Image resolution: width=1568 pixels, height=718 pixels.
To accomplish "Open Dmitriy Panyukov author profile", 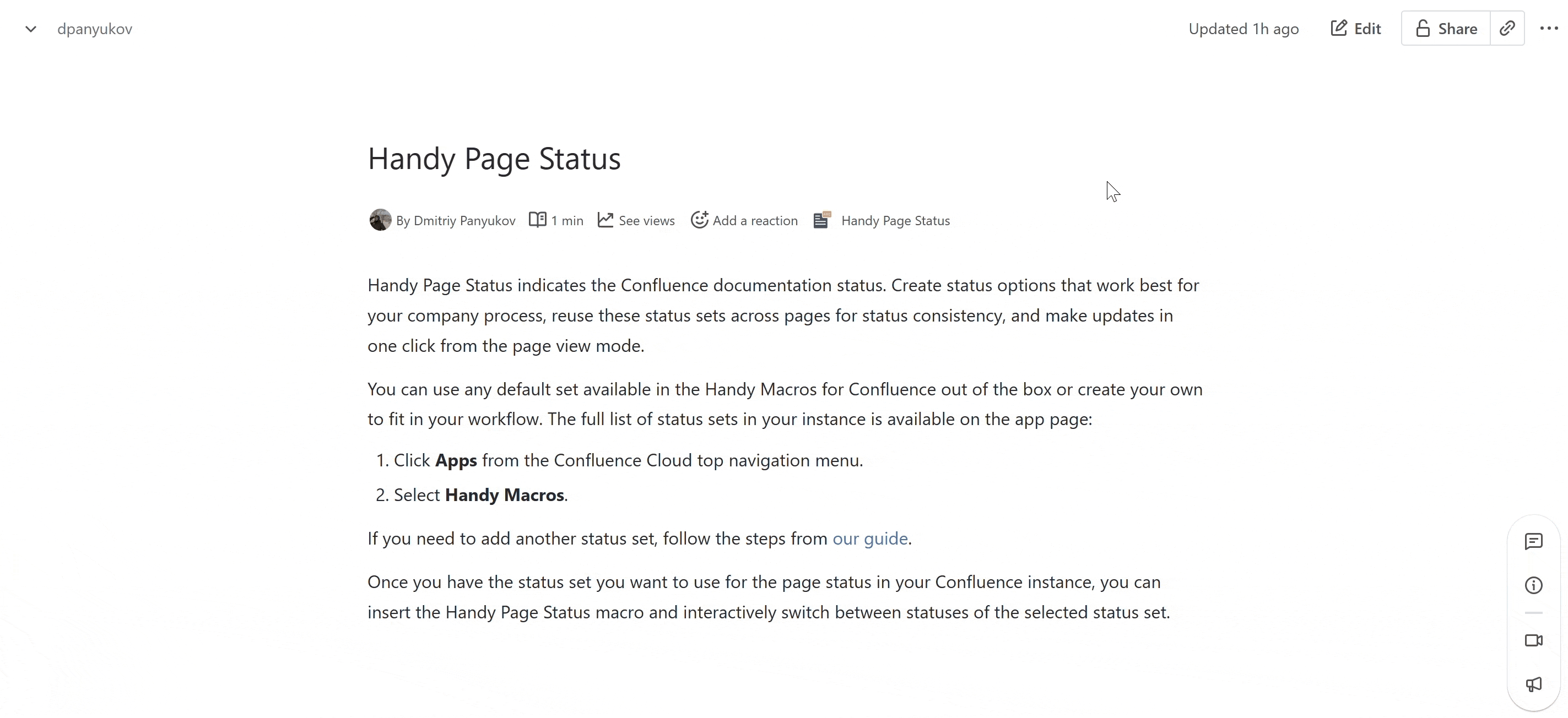I will click(464, 221).
